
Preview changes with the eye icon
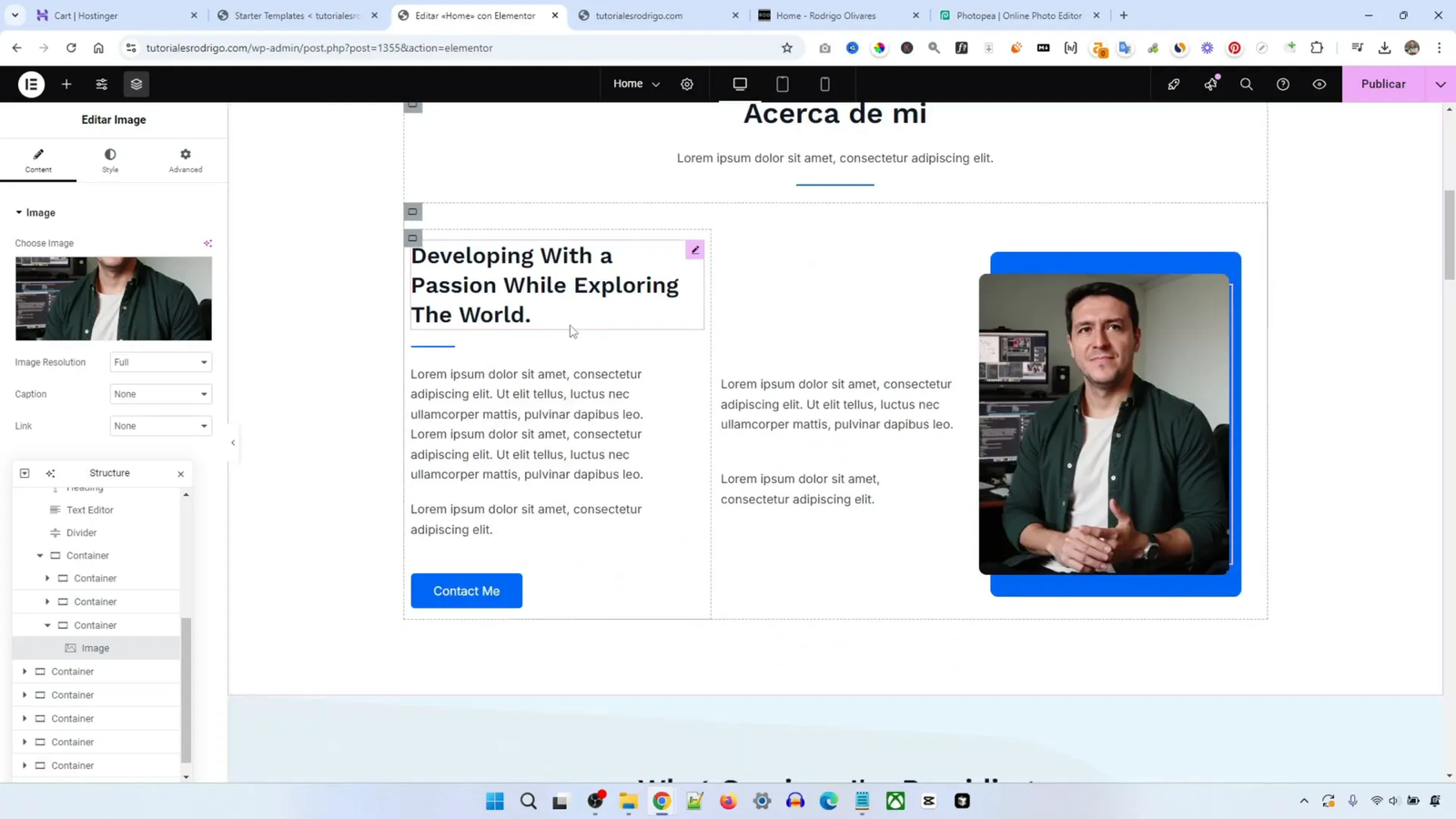click(x=1319, y=84)
